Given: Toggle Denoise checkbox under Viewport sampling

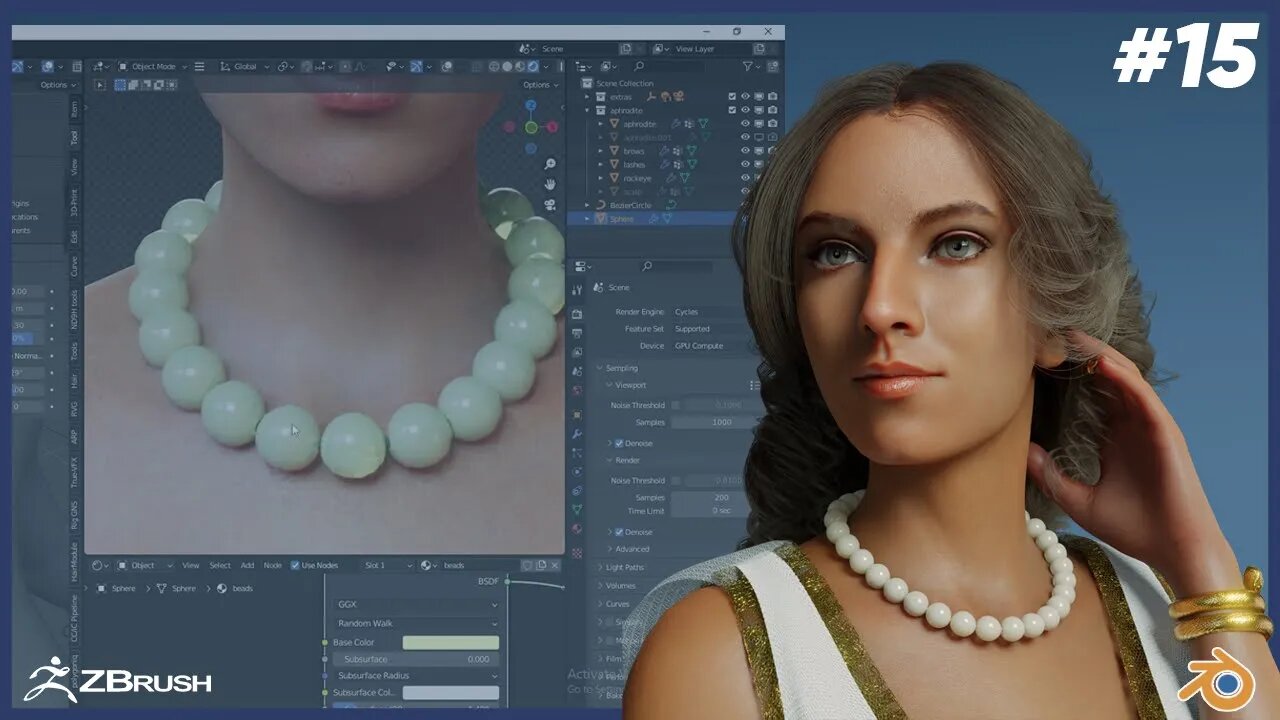Looking at the screenshot, I should 619,443.
